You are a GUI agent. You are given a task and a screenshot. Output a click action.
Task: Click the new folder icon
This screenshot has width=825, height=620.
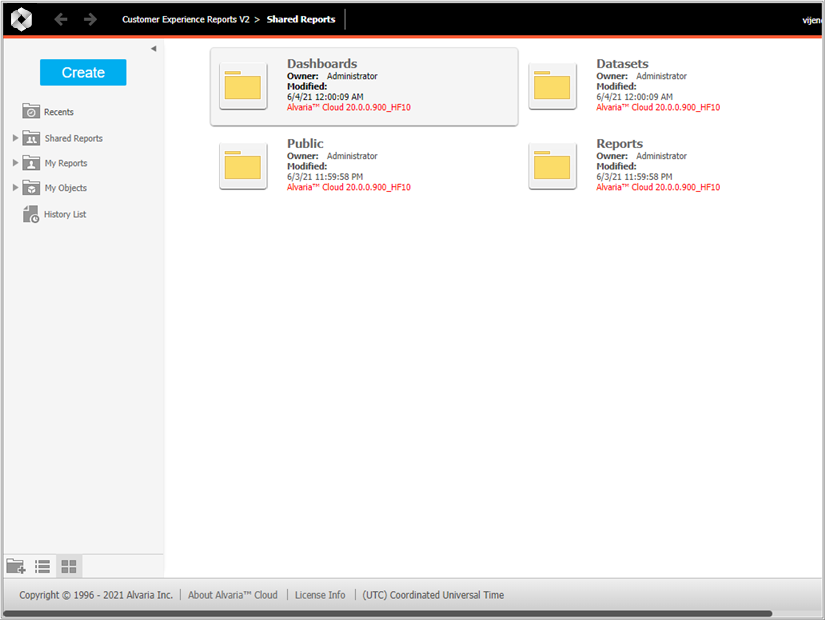point(16,567)
